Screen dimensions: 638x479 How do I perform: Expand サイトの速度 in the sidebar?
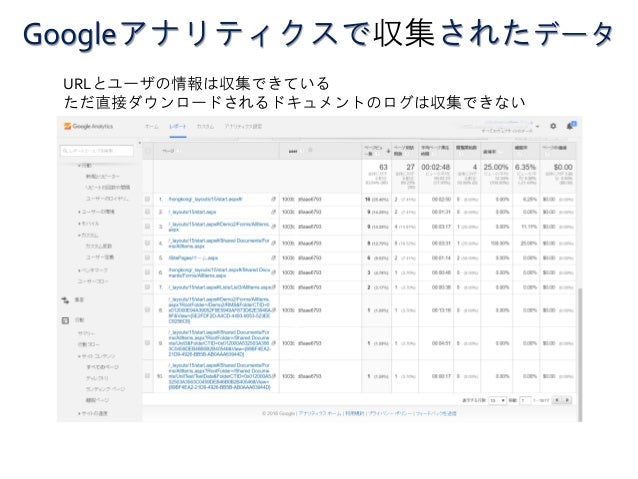93,413
